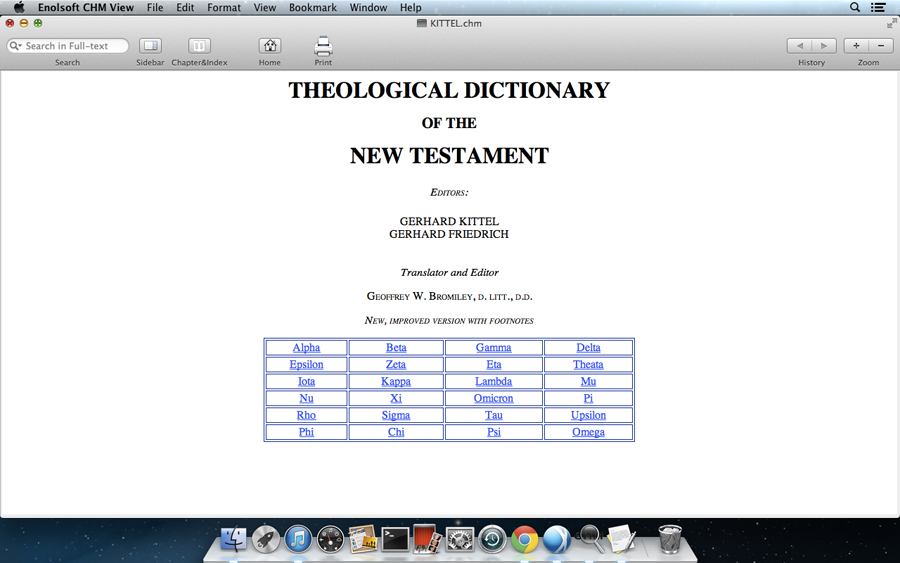Viewport: 900px width, 563px height.
Task: Open System Preferences gear in Dock
Action: [460, 539]
